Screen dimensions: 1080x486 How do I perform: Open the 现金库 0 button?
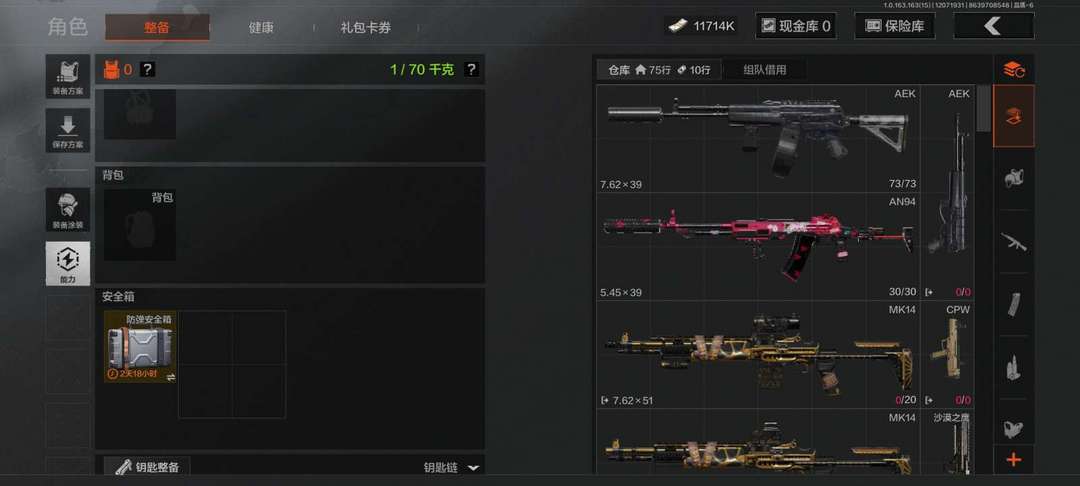(796, 26)
